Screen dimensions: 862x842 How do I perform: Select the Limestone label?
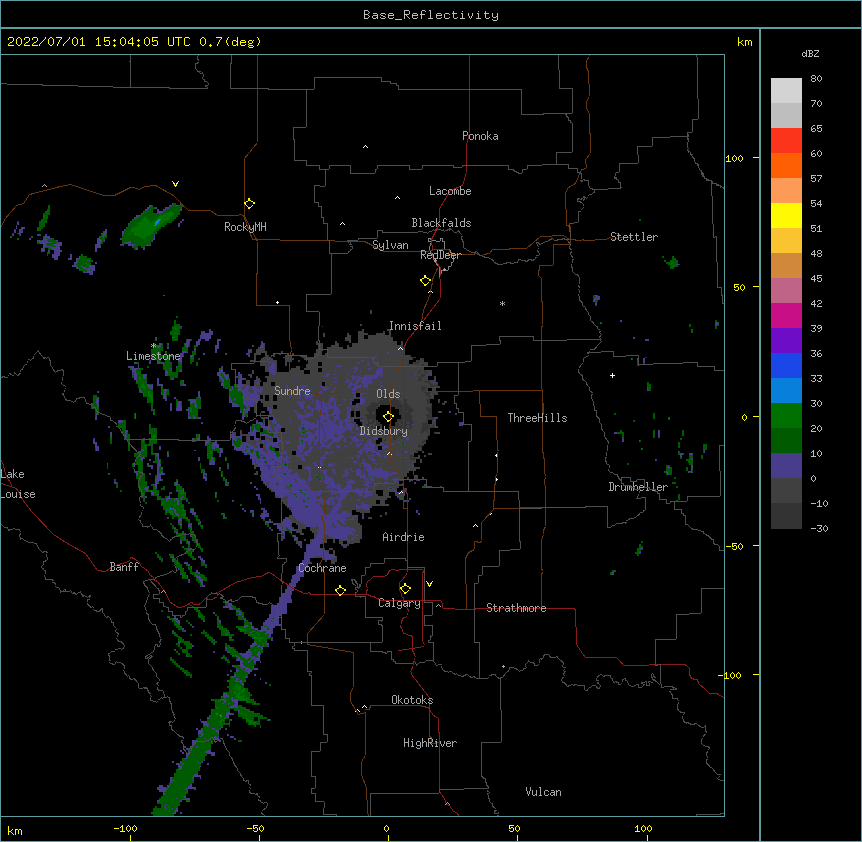[153, 356]
